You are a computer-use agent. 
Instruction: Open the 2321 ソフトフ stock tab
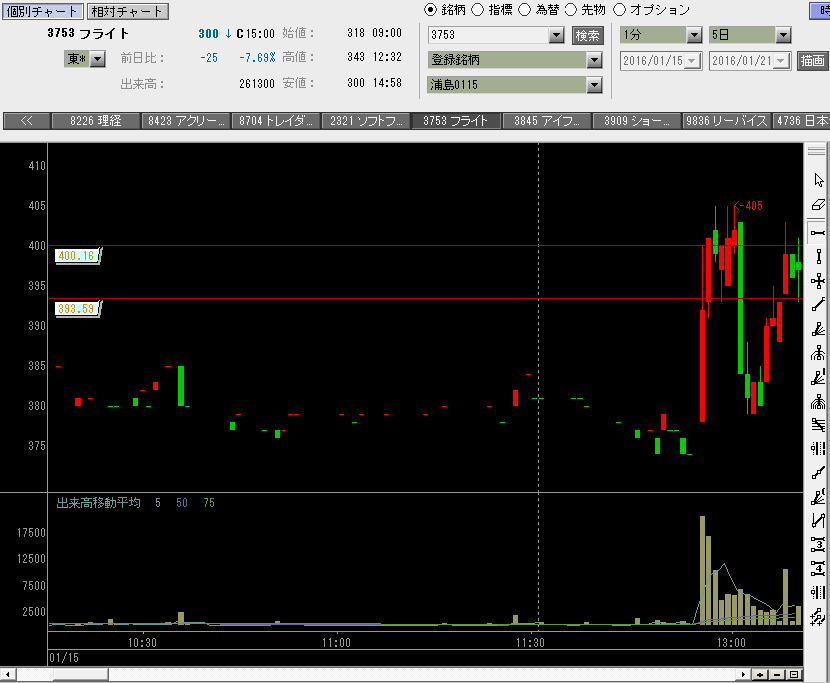366,121
